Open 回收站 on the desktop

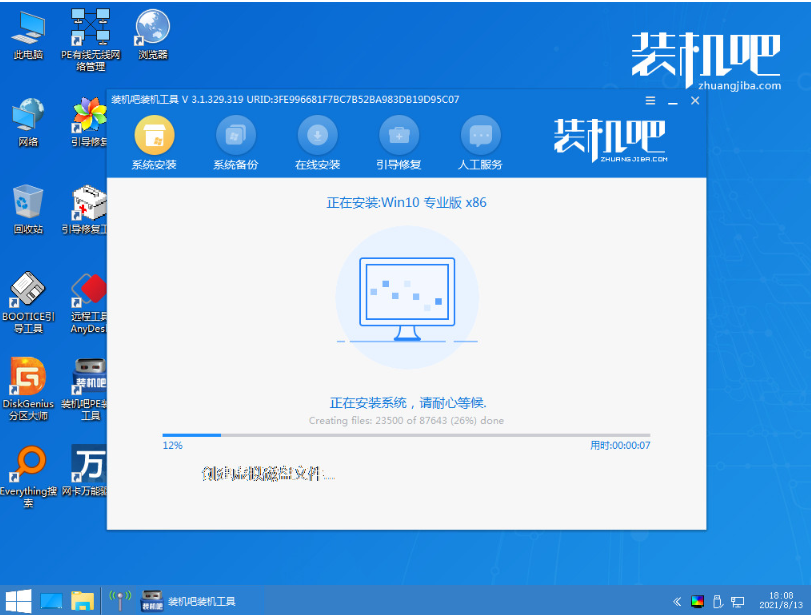coord(28,209)
